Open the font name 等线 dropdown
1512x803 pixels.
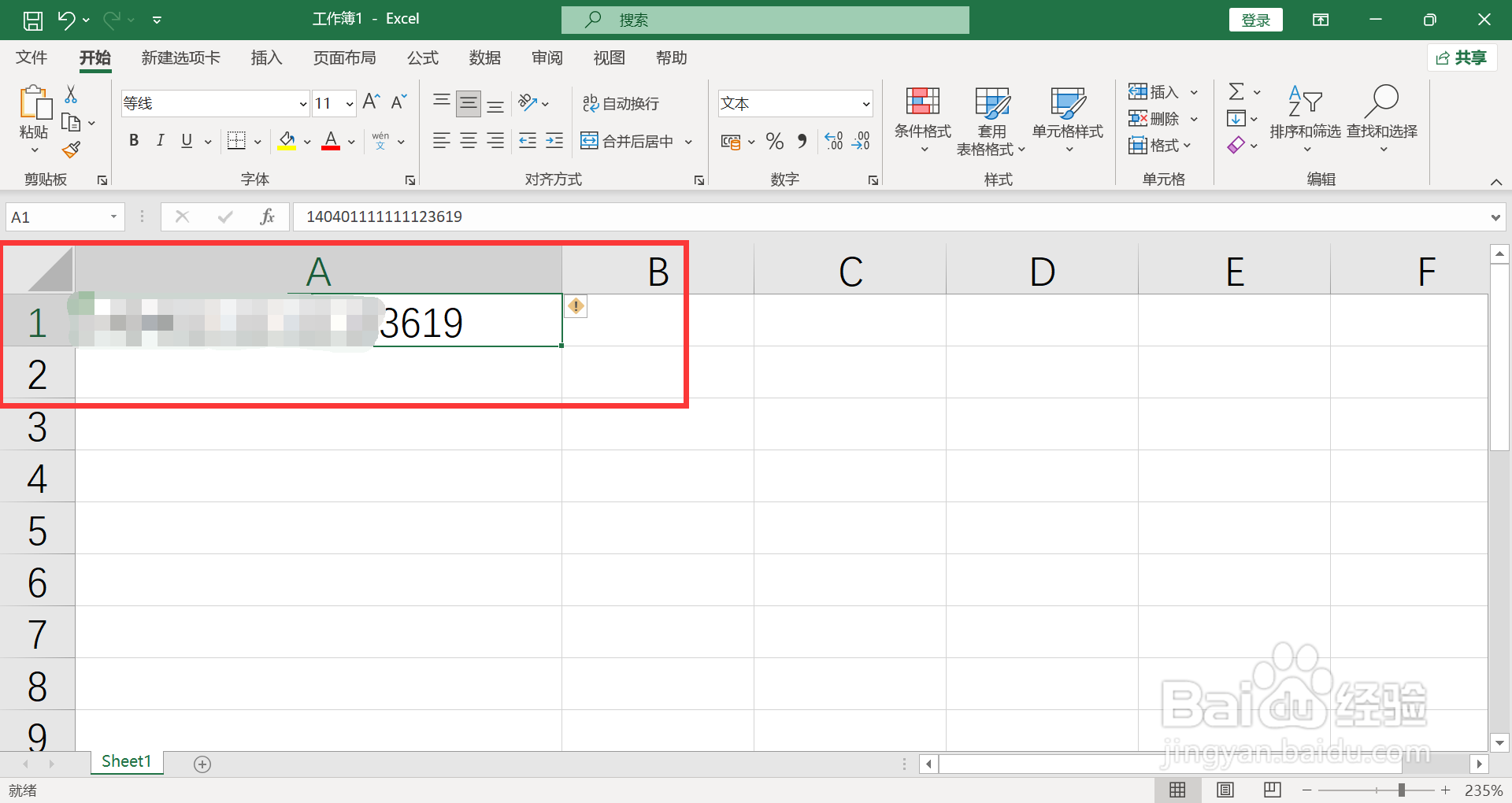(x=303, y=104)
